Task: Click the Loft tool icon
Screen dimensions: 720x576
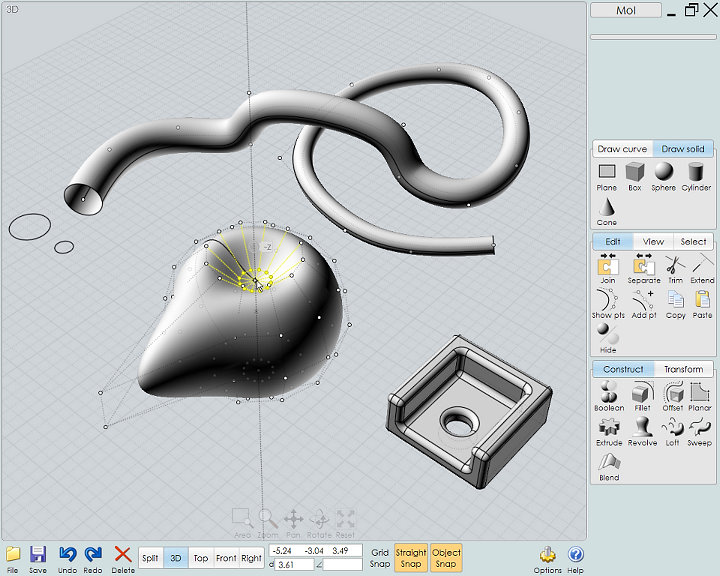Action: tap(671, 430)
